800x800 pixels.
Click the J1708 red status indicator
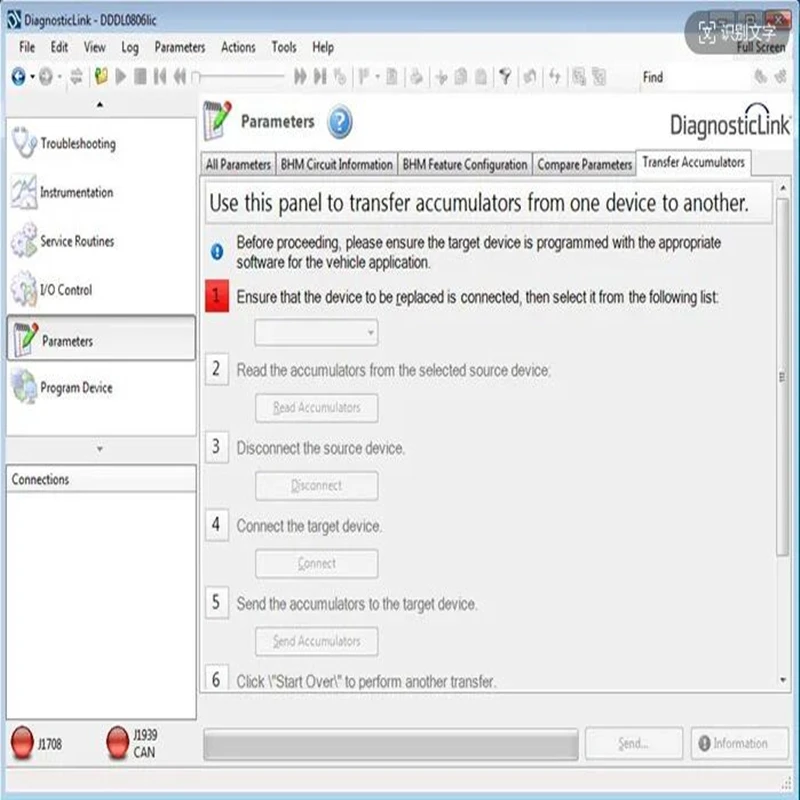click(22, 743)
